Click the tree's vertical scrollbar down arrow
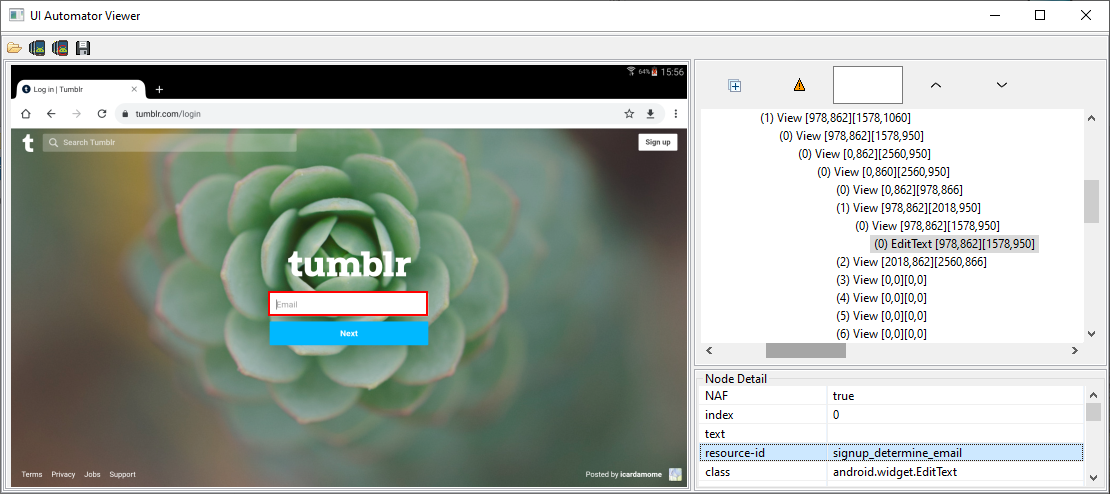 (1091, 335)
